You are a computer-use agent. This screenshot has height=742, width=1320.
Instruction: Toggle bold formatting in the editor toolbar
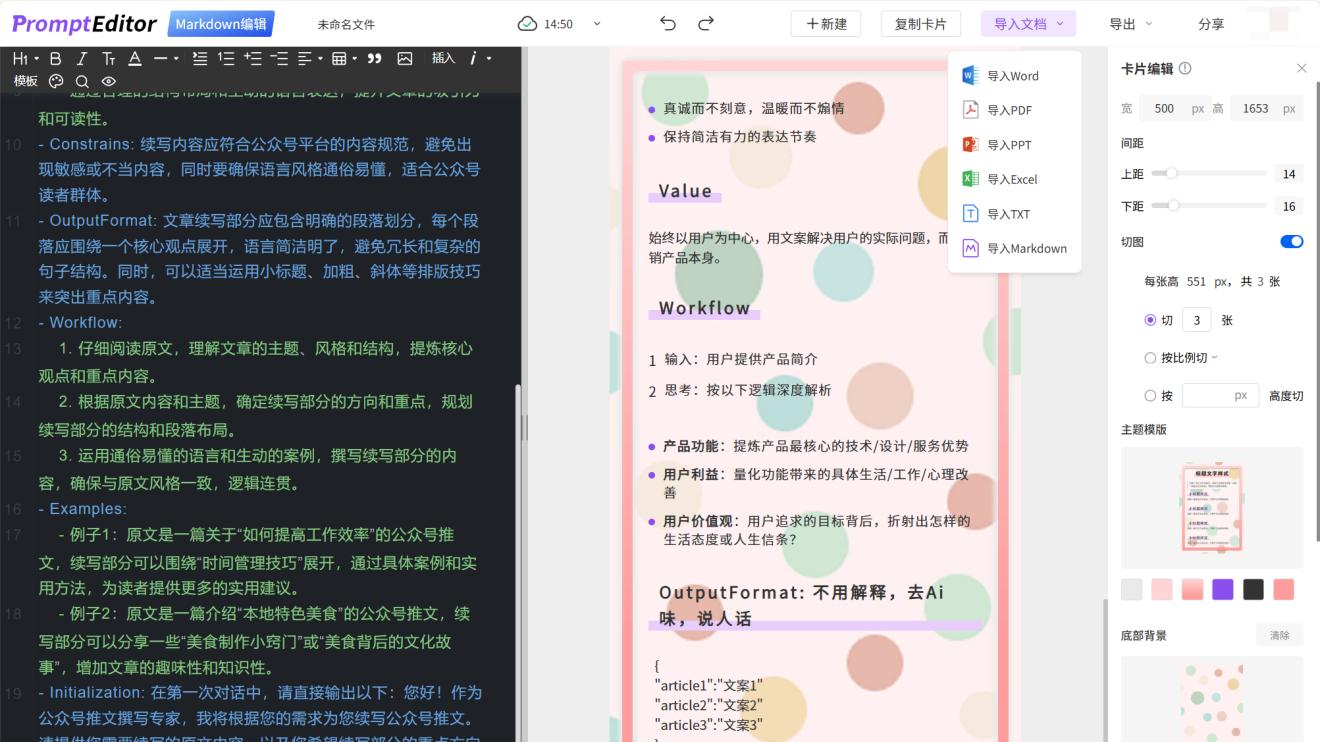click(x=55, y=59)
